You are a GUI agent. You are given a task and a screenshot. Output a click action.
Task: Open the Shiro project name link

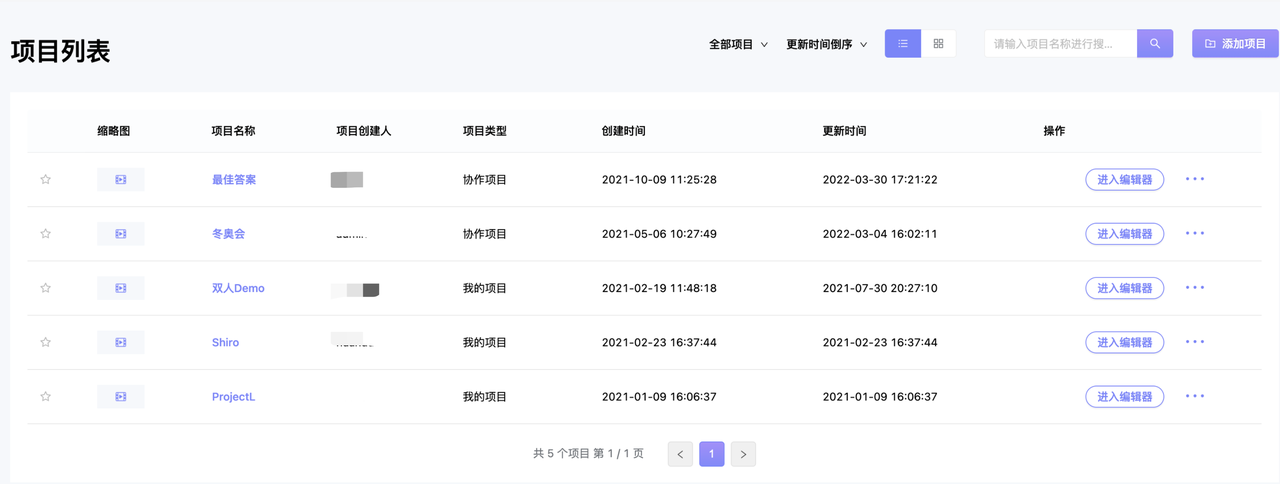(225, 342)
